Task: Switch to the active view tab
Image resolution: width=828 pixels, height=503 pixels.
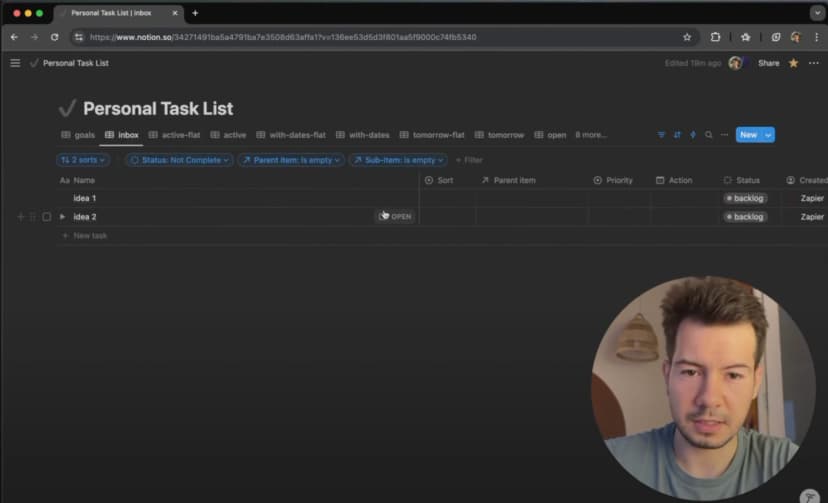Action: tap(229, 135)
